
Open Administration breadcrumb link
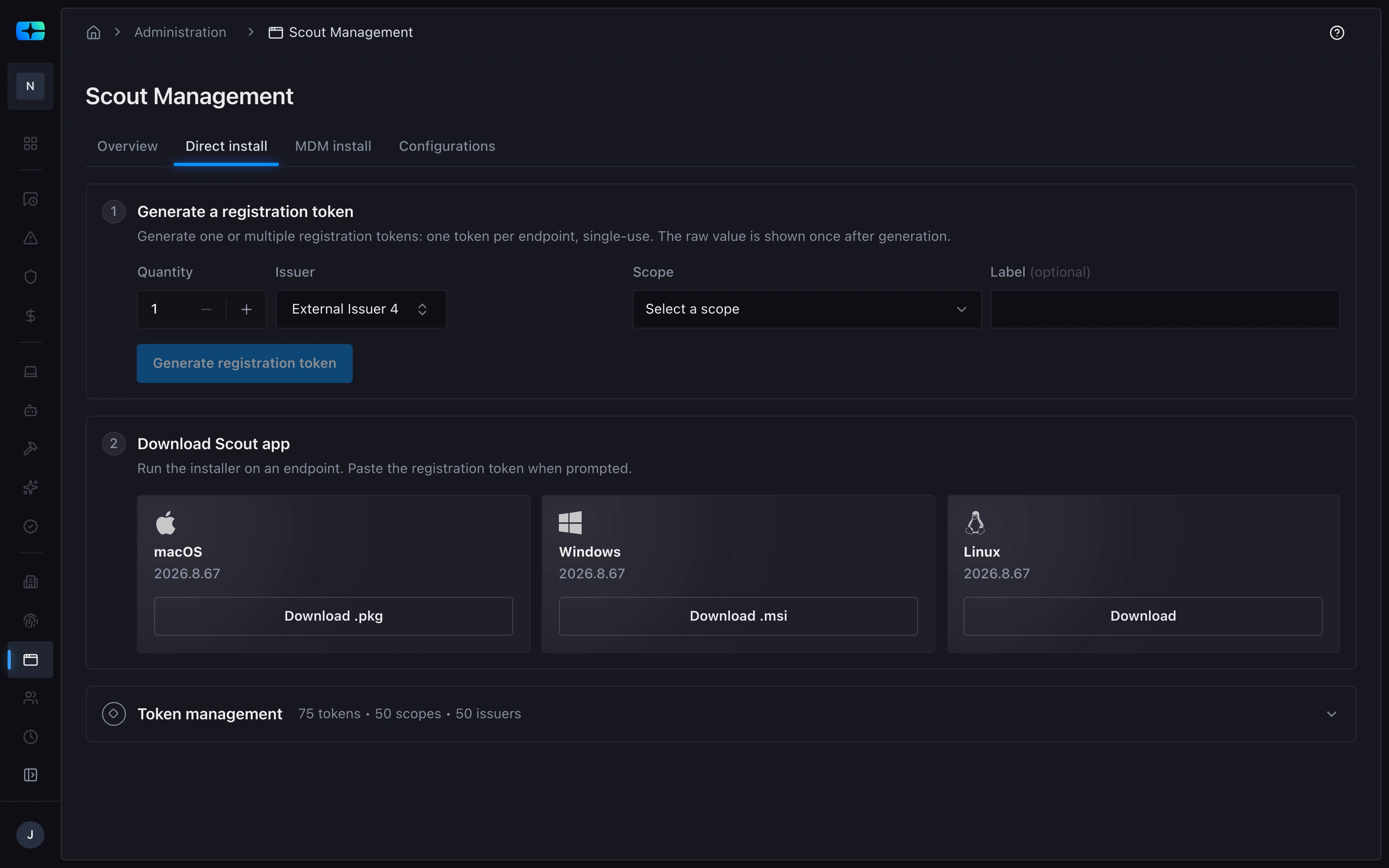pos(180,32)
